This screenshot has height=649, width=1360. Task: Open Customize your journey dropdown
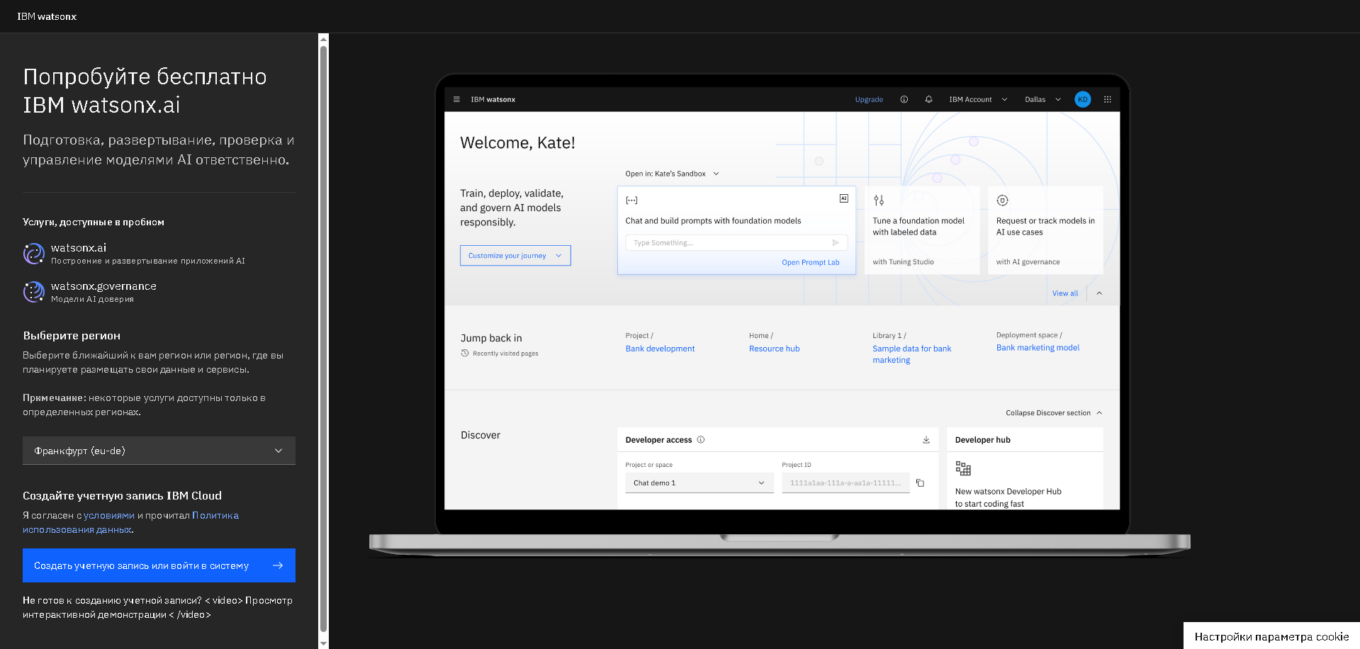click(515, 255)
